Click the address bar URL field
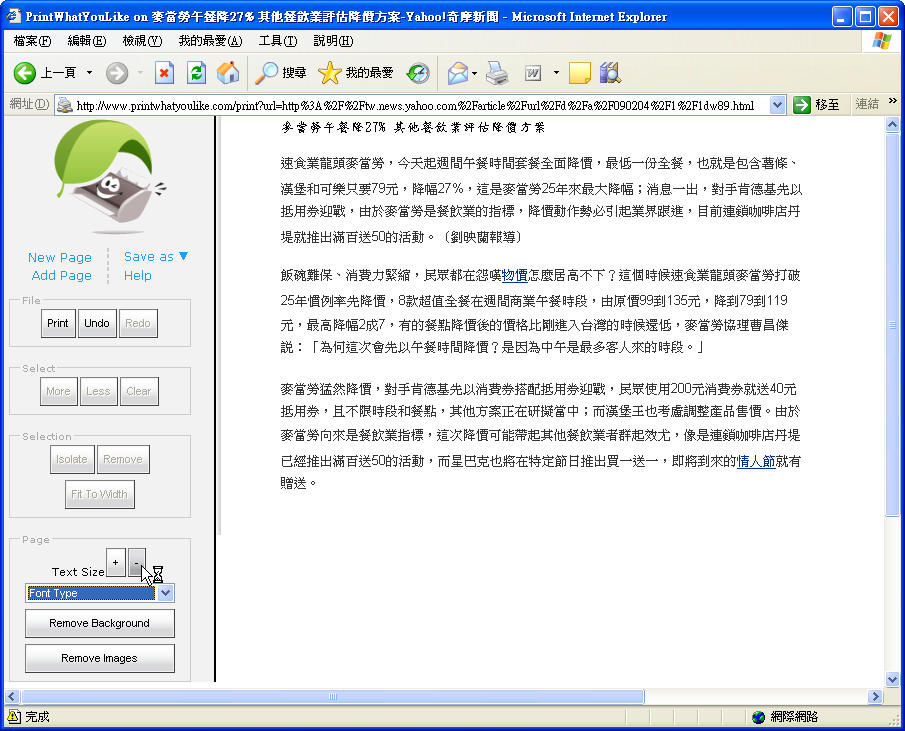The height and width of the screenshot is (731, 905). click(421, 105)
